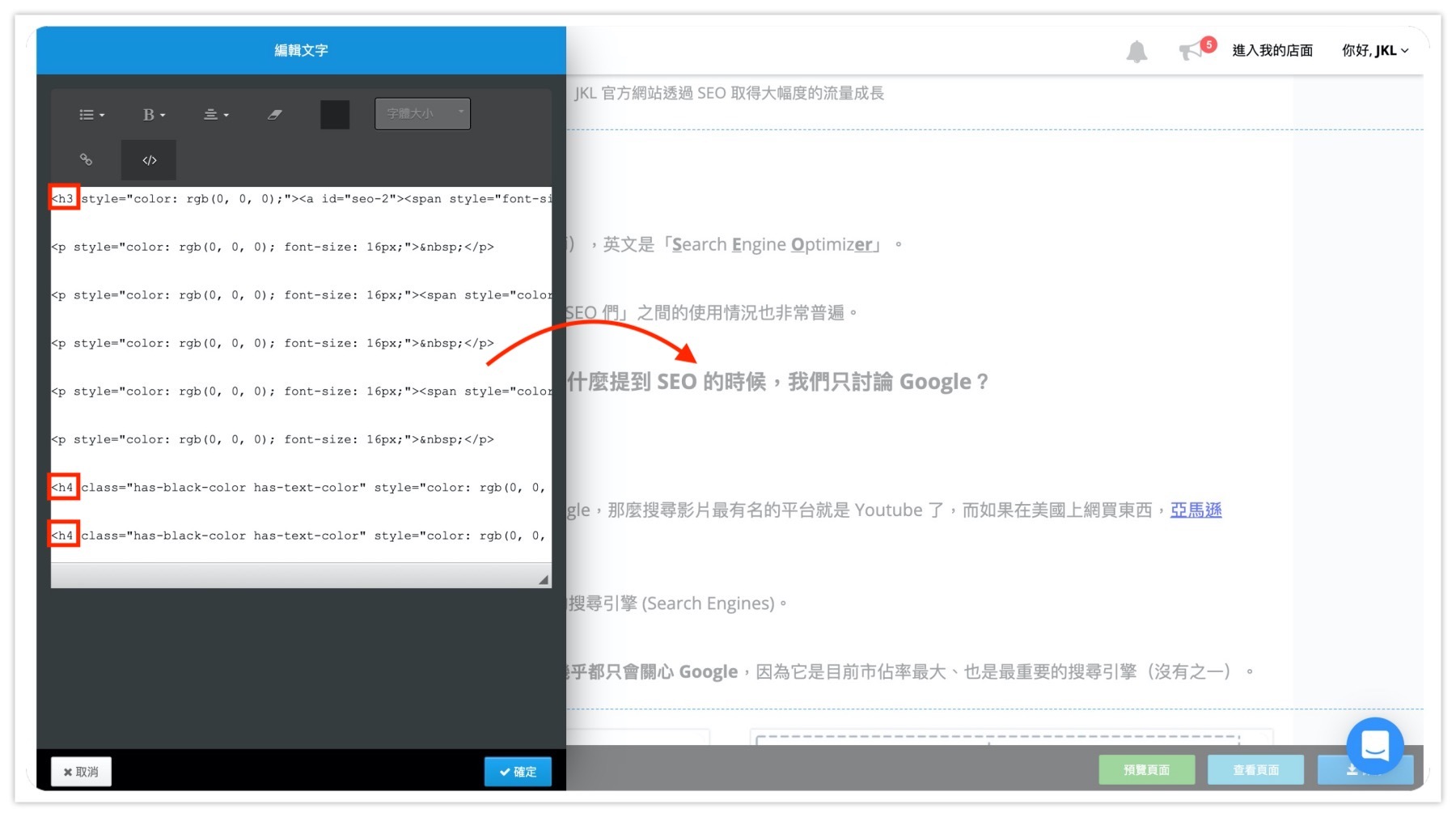Toggle the HTML code view button
The width and height of the screenshot is (1456, 817).
(149, 160)
